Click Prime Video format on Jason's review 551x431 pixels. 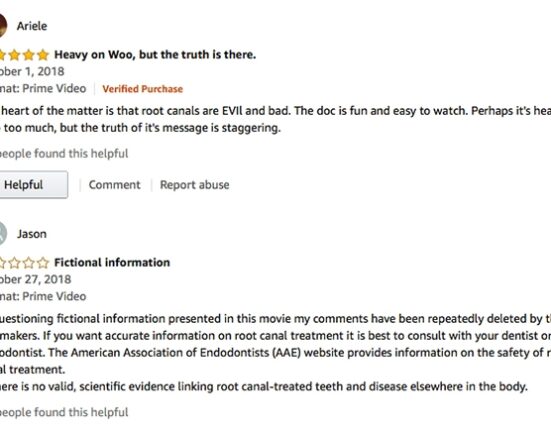coord(43,296)
